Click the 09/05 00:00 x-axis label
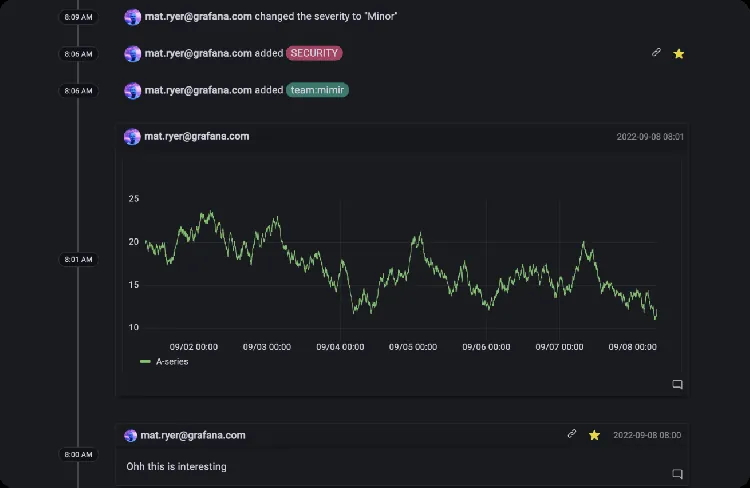 [x=413, y=347]
